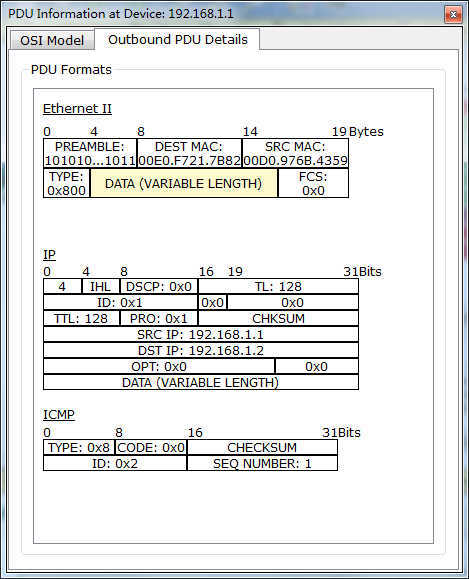Click the fragment offset 0x0 field
Image resolution: width=469 pixels, height=579 pixels.
pyautogui.click(x=292, y=302)
